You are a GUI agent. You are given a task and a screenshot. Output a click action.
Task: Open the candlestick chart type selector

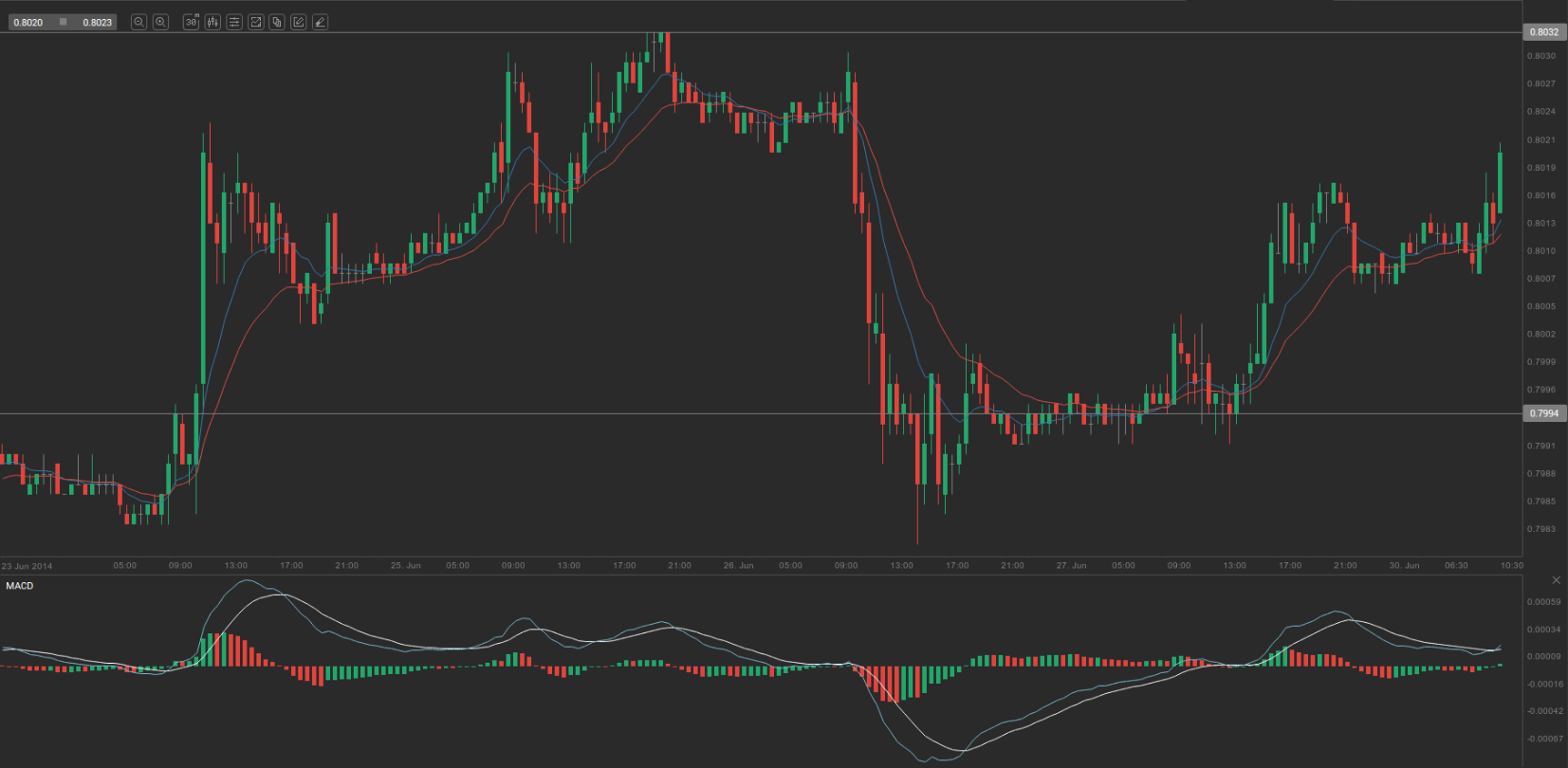tap(212, 22)
